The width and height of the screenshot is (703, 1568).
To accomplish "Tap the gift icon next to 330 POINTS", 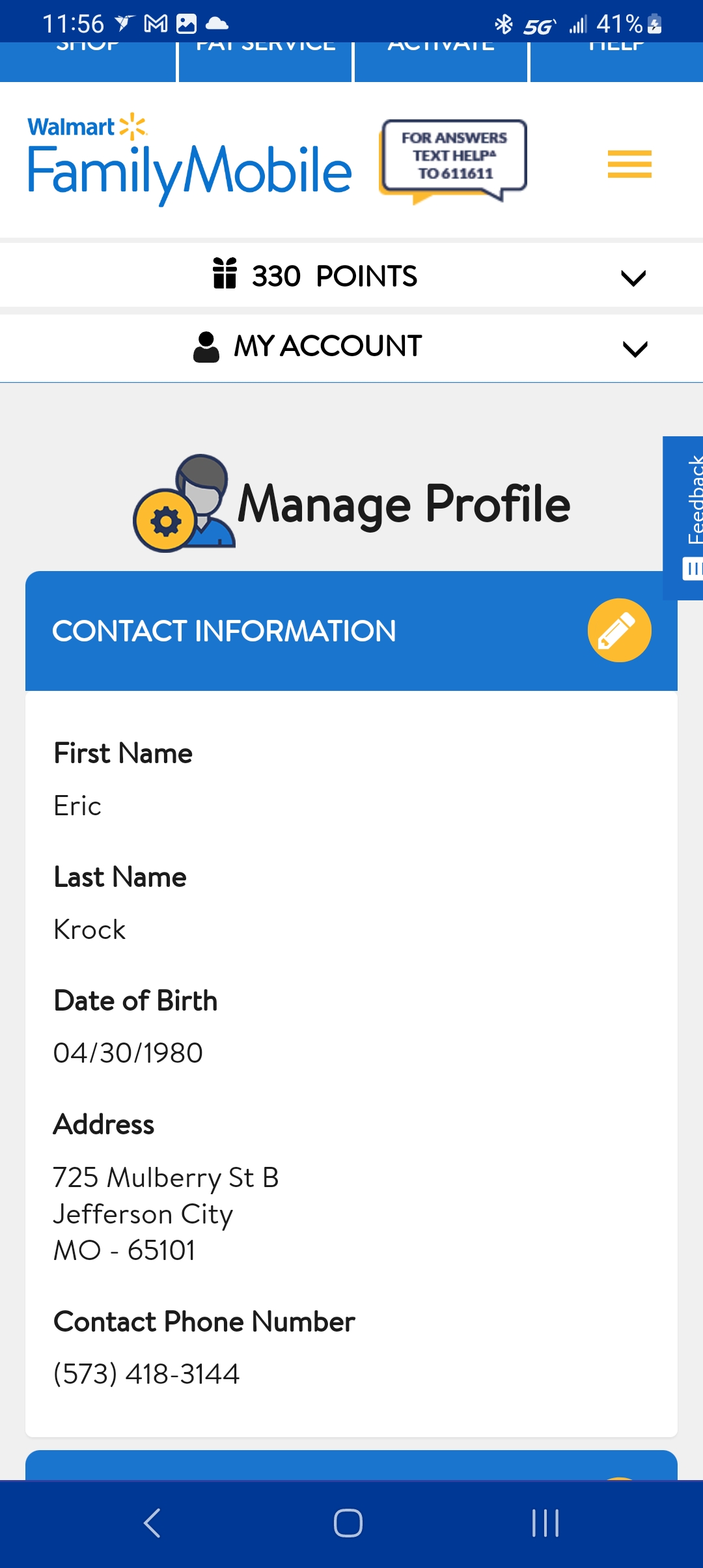I will (x=223, y=275).
